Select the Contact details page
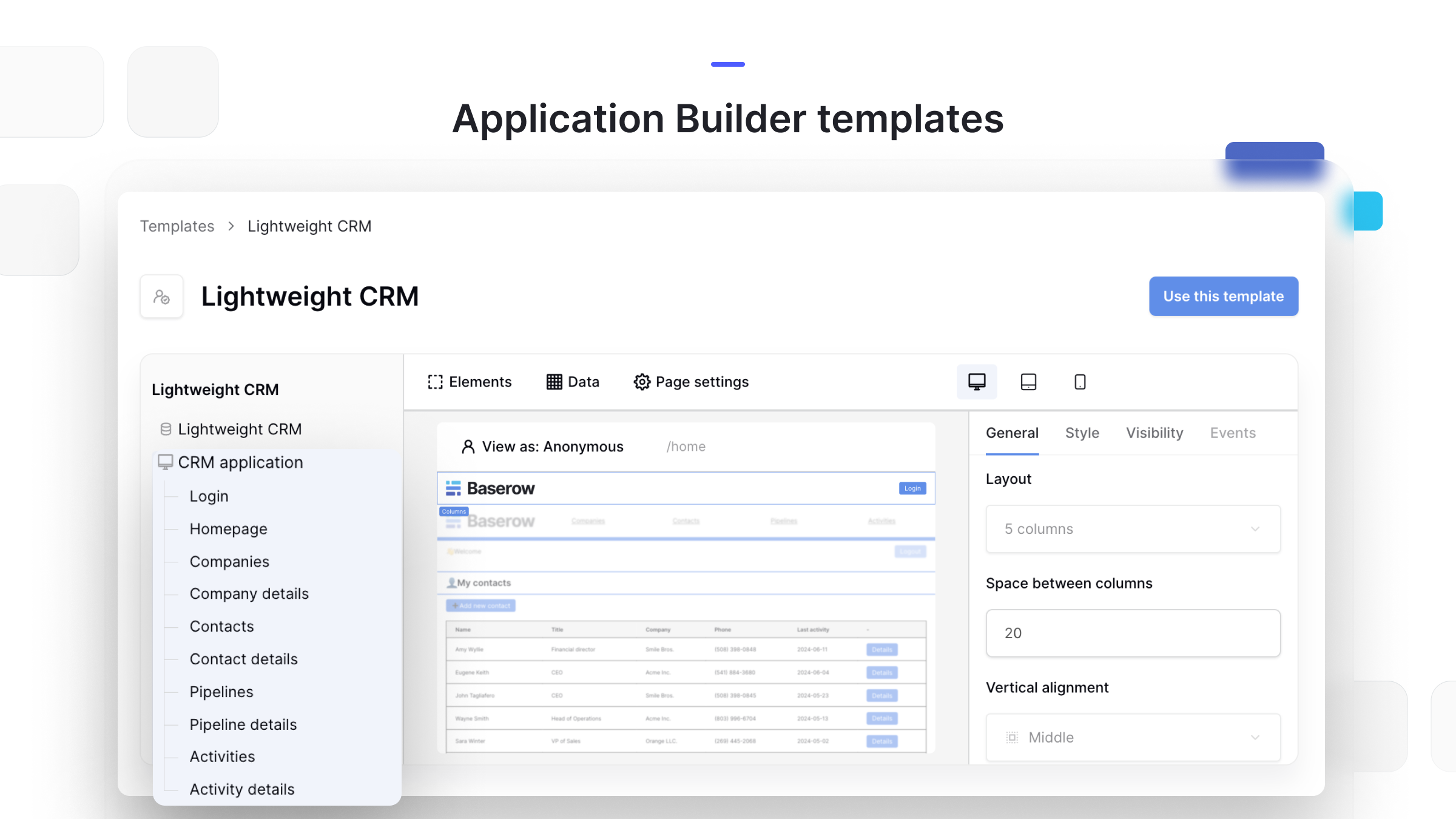 point(243,659)
